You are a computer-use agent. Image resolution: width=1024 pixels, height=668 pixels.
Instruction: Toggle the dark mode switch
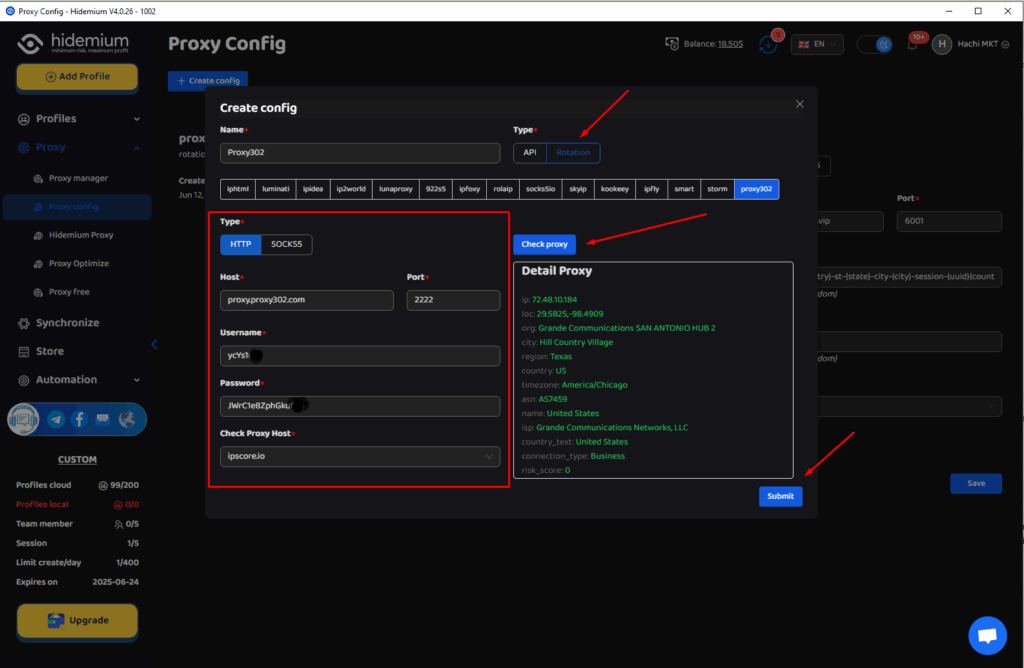pyautogui.click(x=874, y=44)
